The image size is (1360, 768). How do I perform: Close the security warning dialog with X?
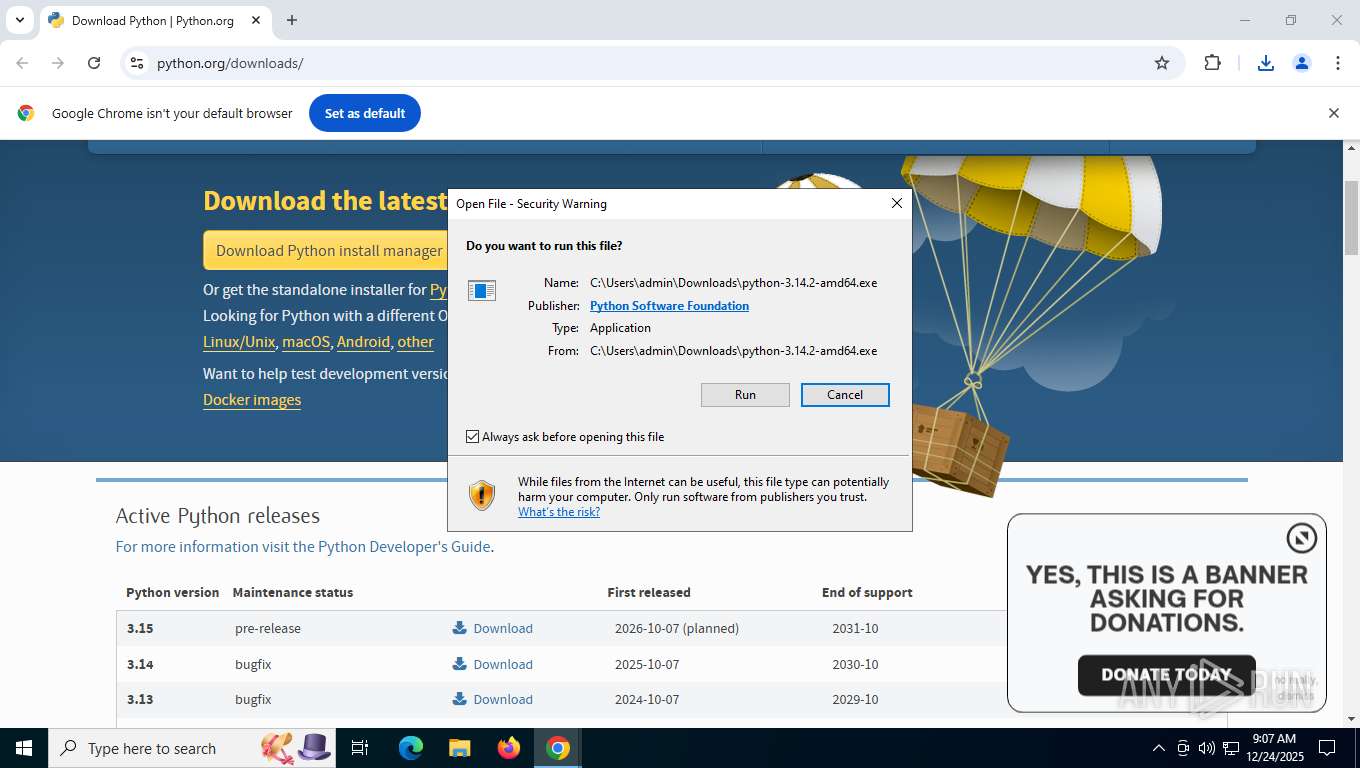tap(897, 203)
